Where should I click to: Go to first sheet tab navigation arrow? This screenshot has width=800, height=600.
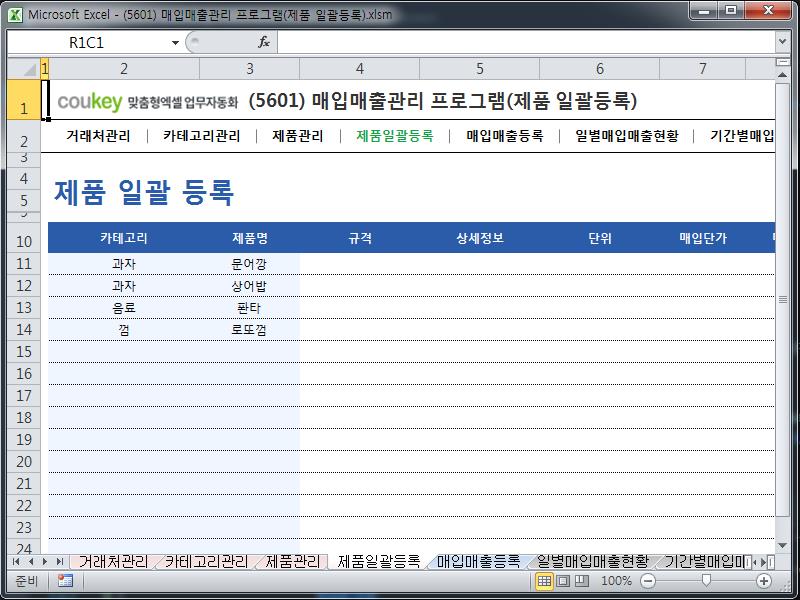click(x=16, y=562)
